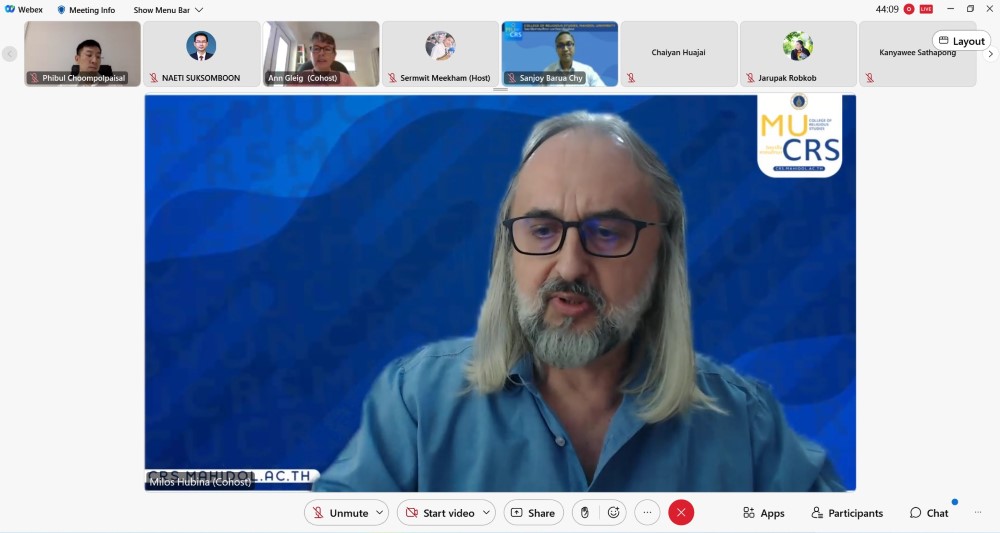Click the red leave meeting button
This screenshot has width=1000, height=533.
681,513
